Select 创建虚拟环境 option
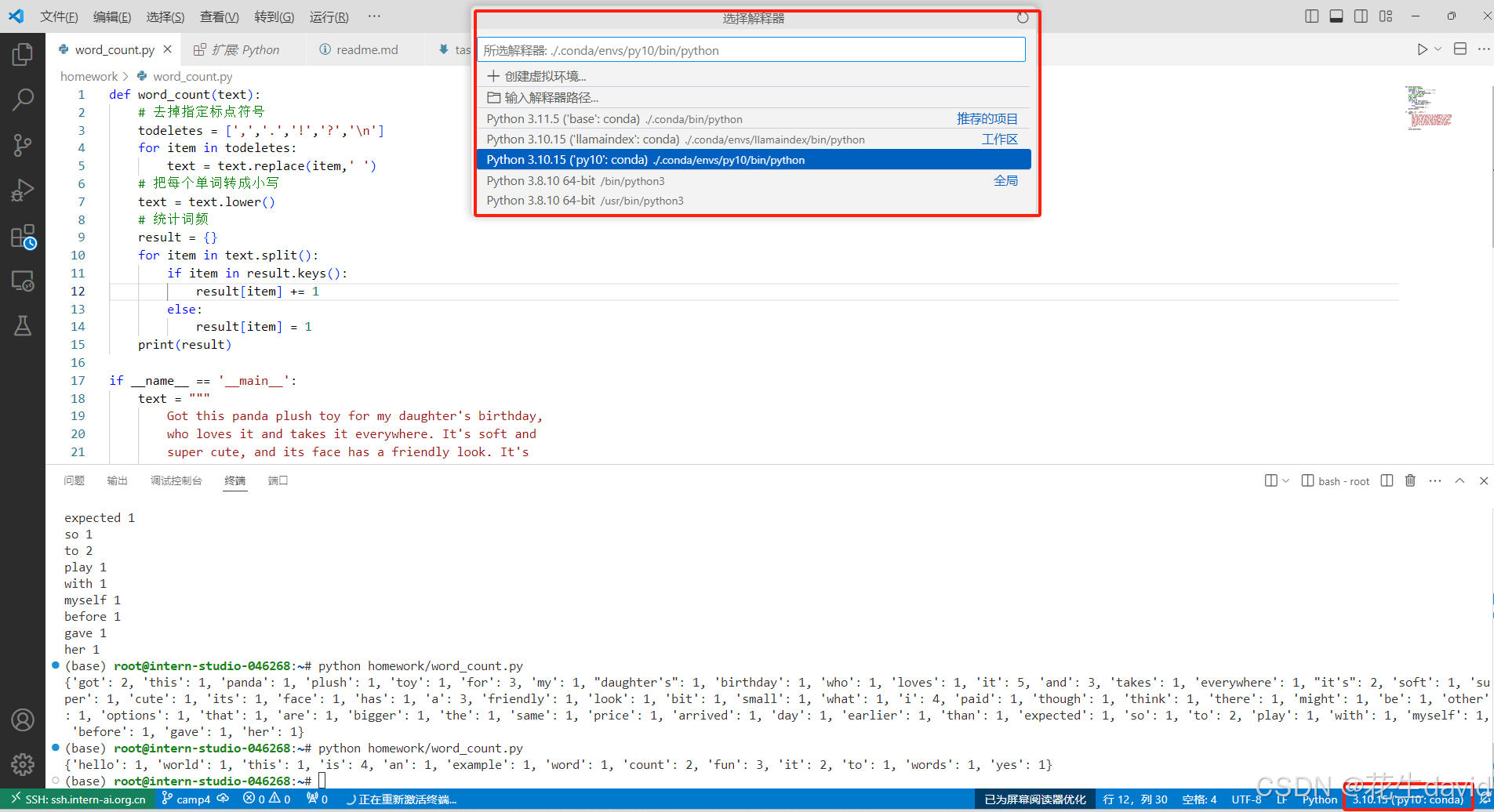The image size is (1494, 812). (753, 76)
